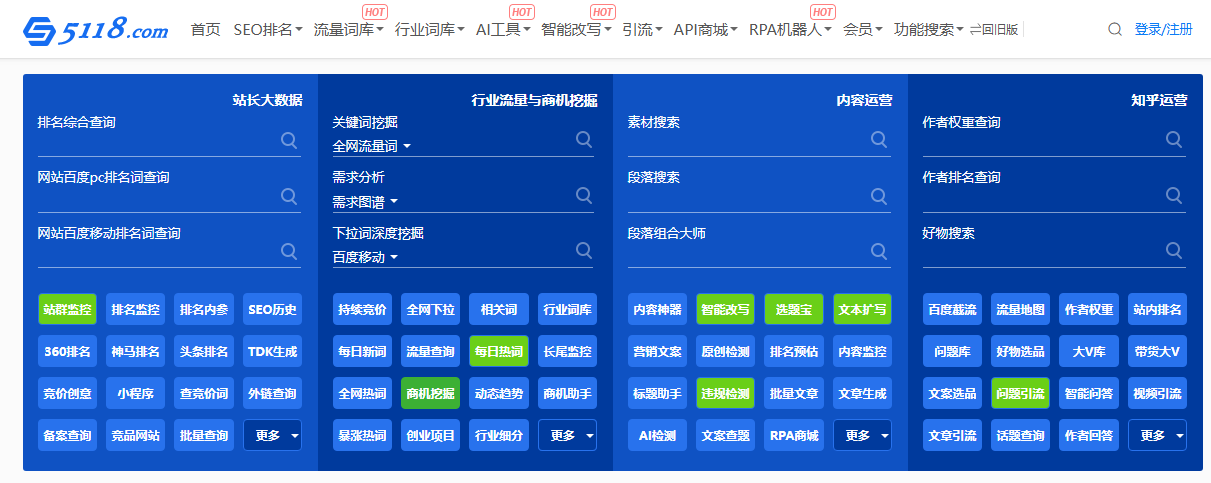Expand 更多 in 站长大数据 panel
Viewport: 1211px width, 483px height.
(272, 436)
